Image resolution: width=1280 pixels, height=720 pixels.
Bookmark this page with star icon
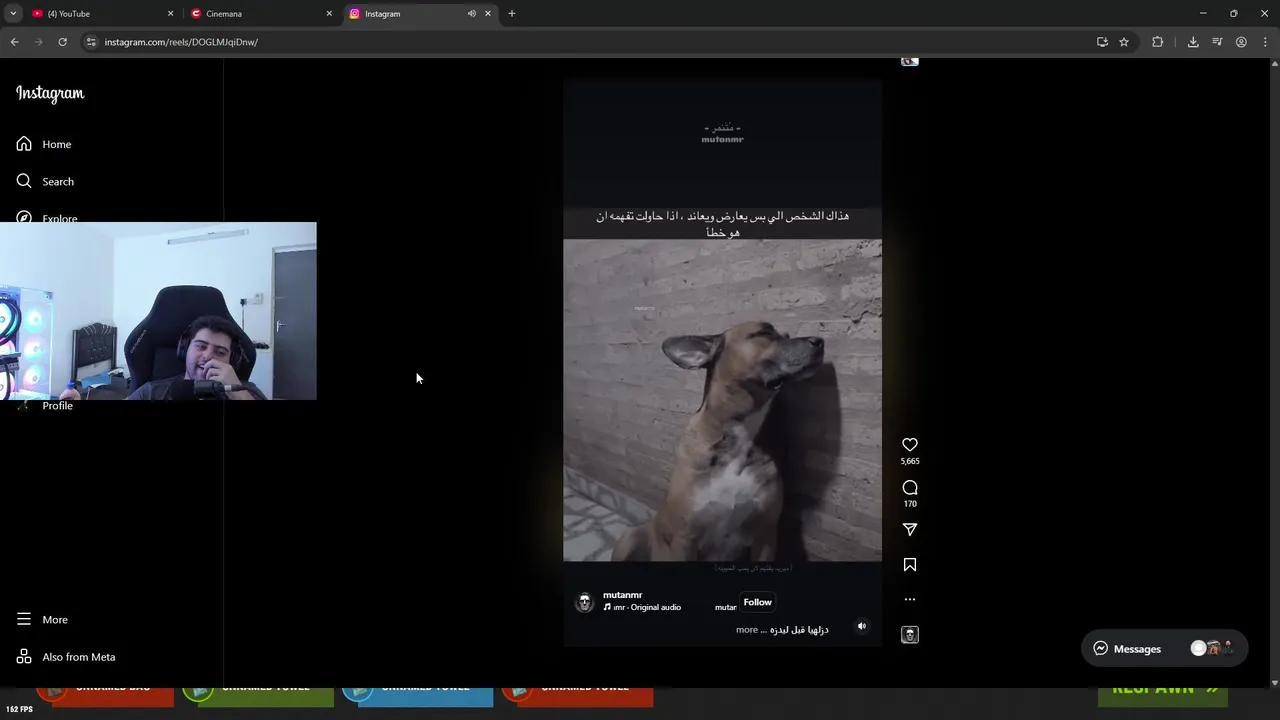point(1124,42)
